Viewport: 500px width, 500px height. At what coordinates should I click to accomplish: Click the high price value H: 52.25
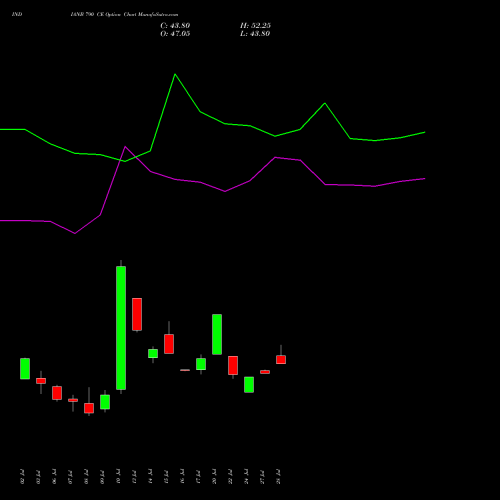[x=255, y=26]
